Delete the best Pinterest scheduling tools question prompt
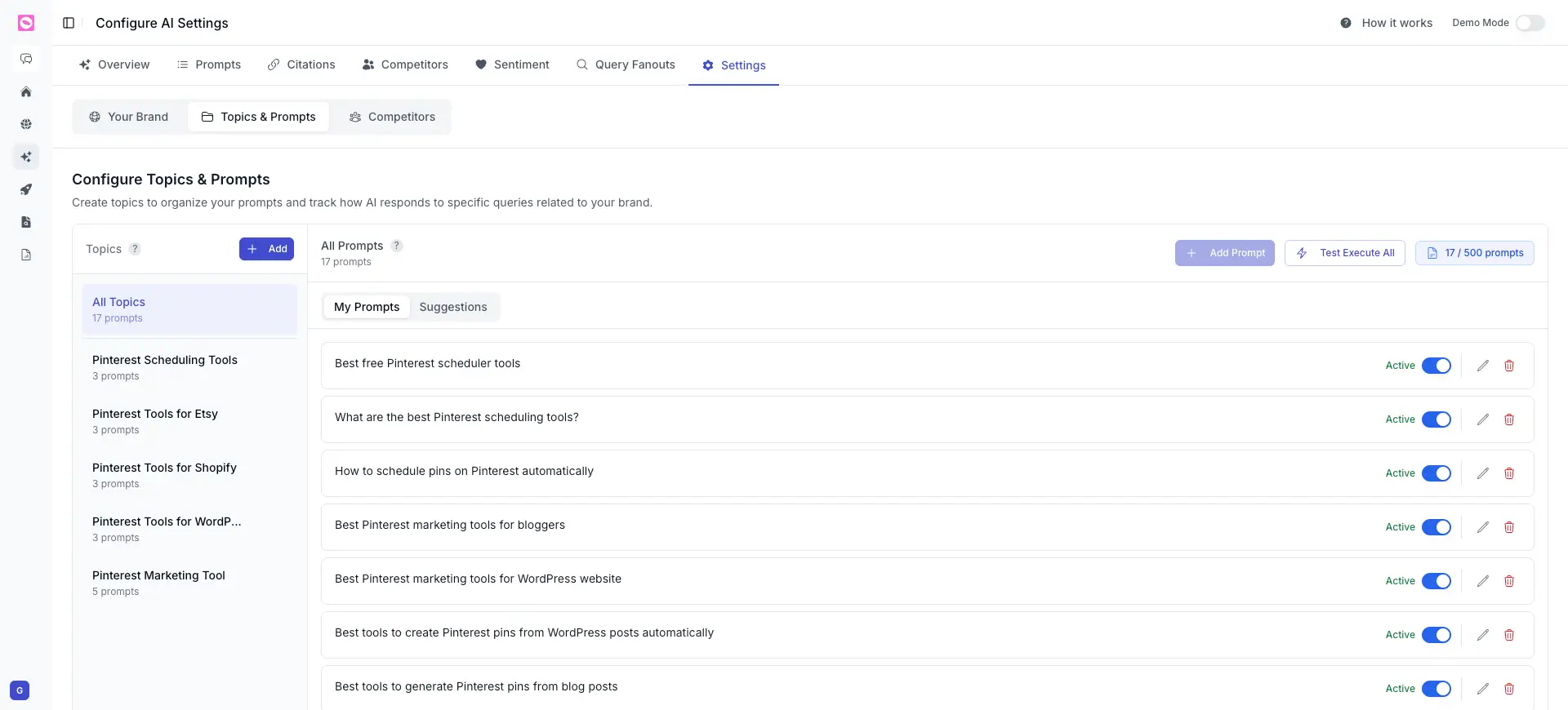Image resolution: width=1568 pixels, height=710 pixels. [1509, 419]
